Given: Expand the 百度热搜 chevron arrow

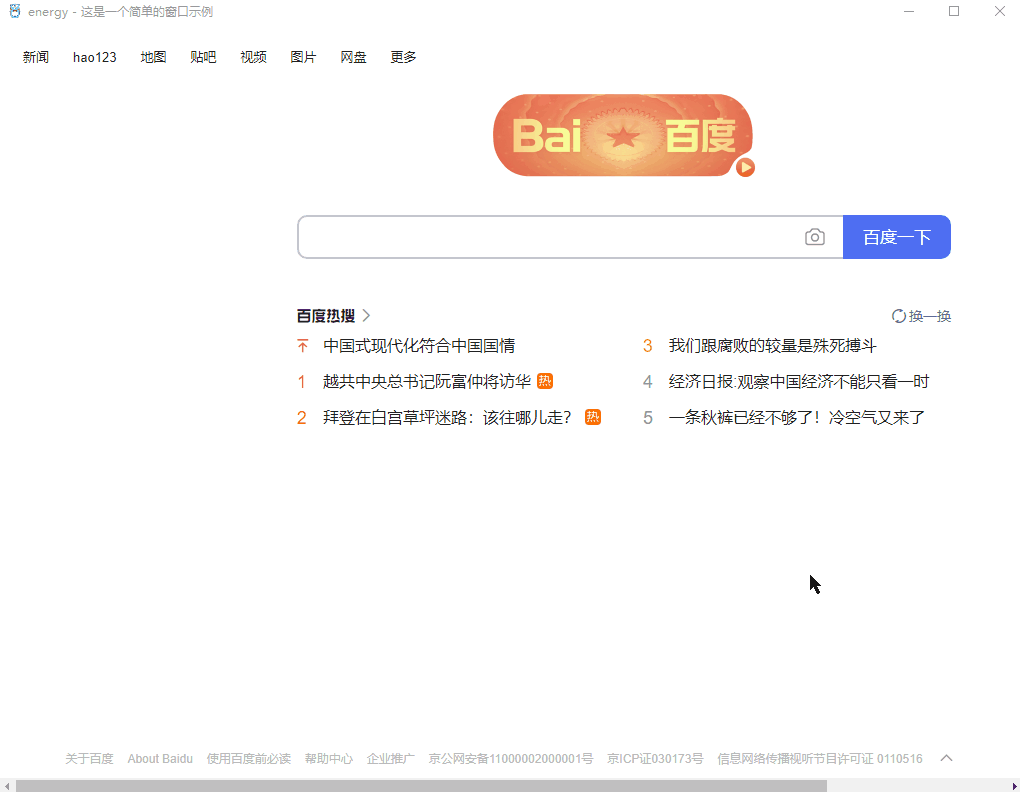Looking at the screenshot, I should 366,316.
